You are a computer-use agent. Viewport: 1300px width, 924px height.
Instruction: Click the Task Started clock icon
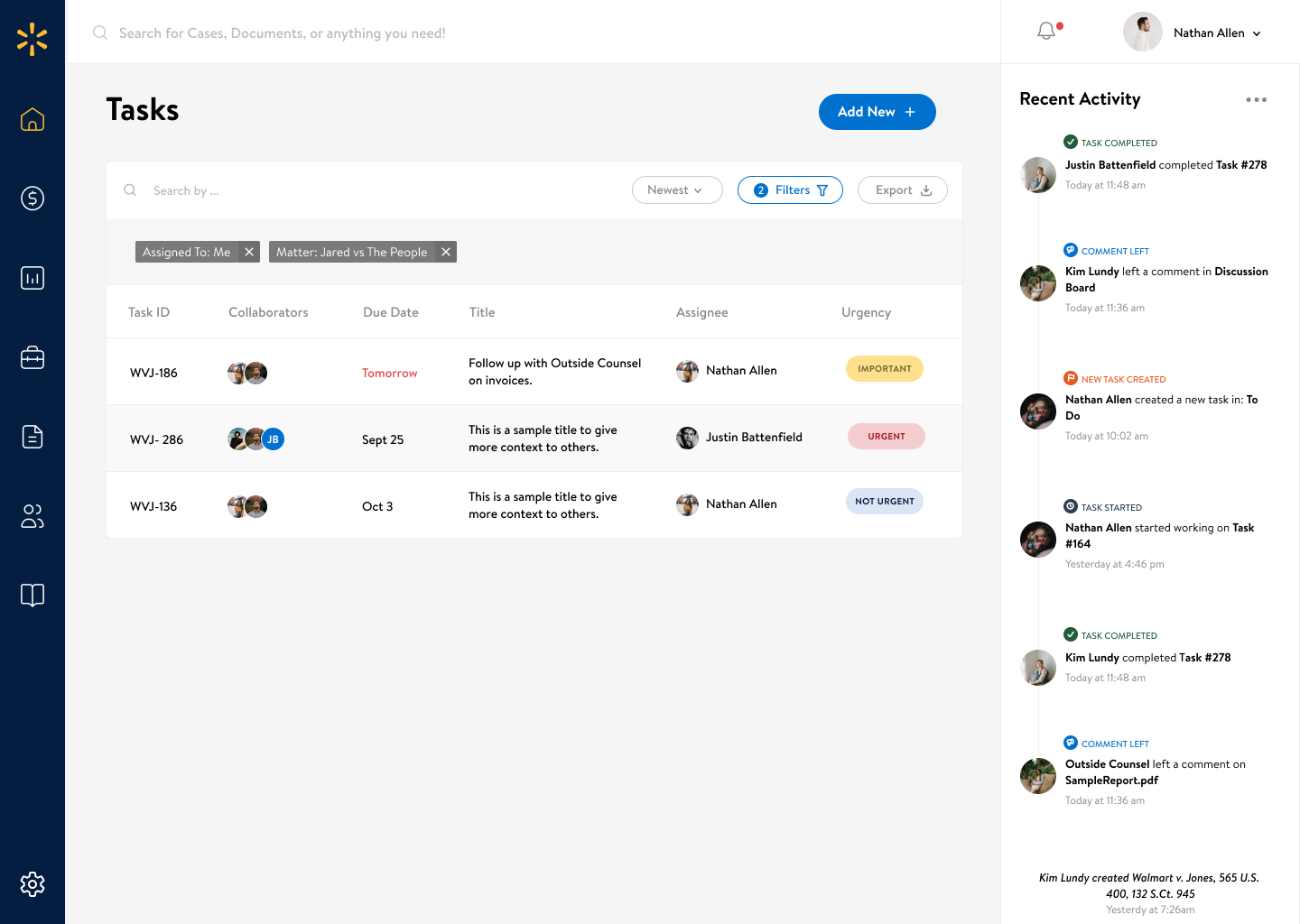coord(1071,506)
